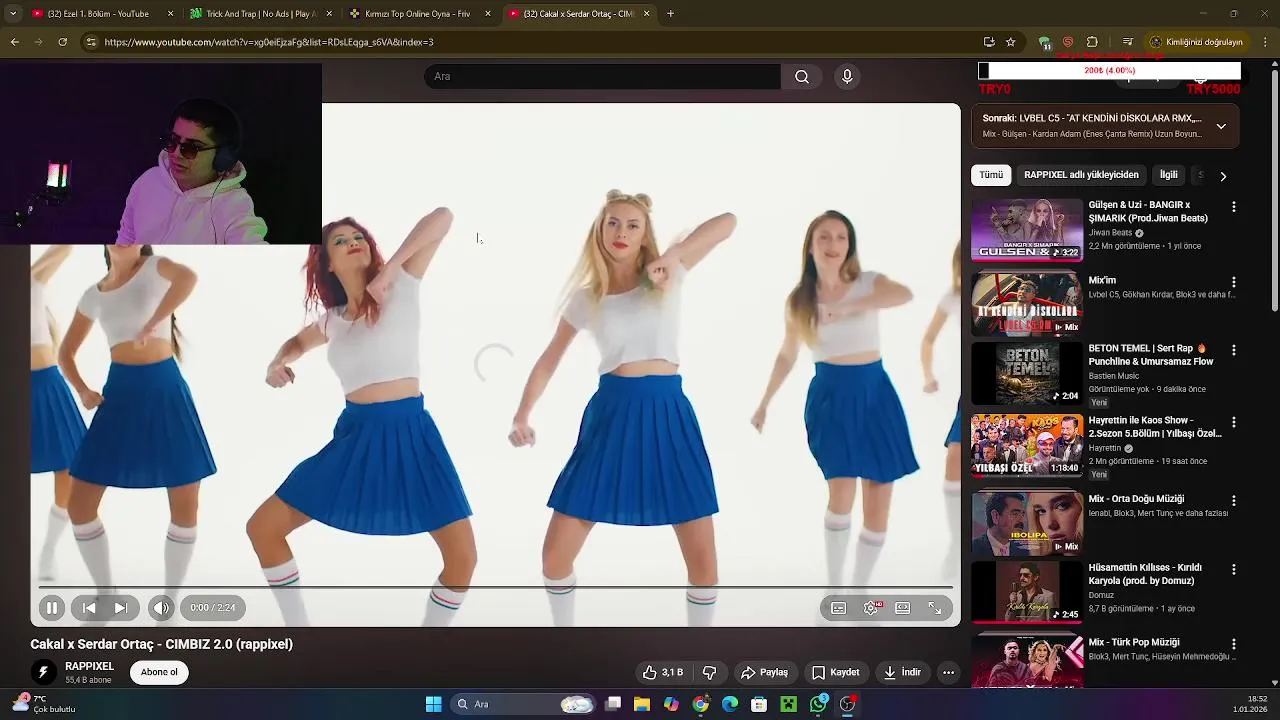The width and height of the screenshot is (1280, 720).
Task: Dislike the video
Action: point(709,672)
